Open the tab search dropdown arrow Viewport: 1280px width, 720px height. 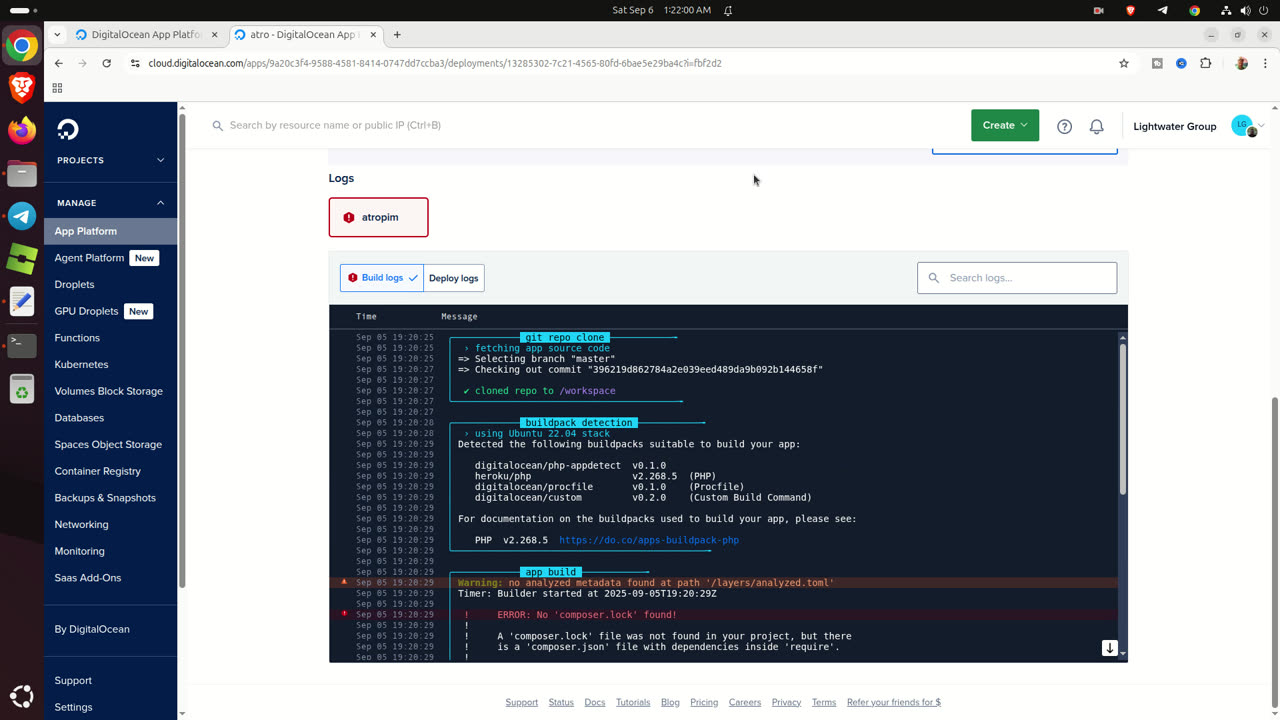coord(57,34)
